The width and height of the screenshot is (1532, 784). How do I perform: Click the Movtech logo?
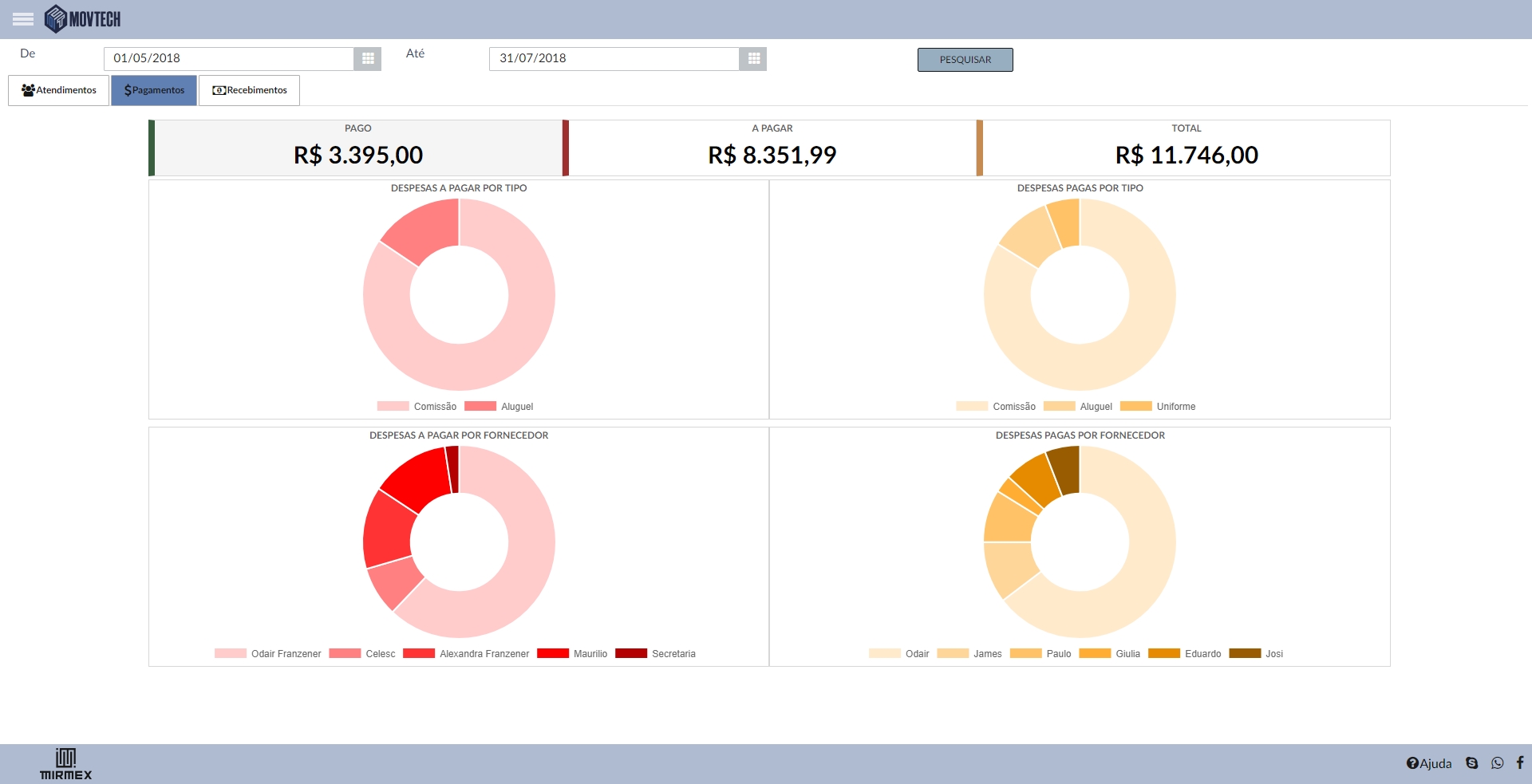tap(83, 19)
